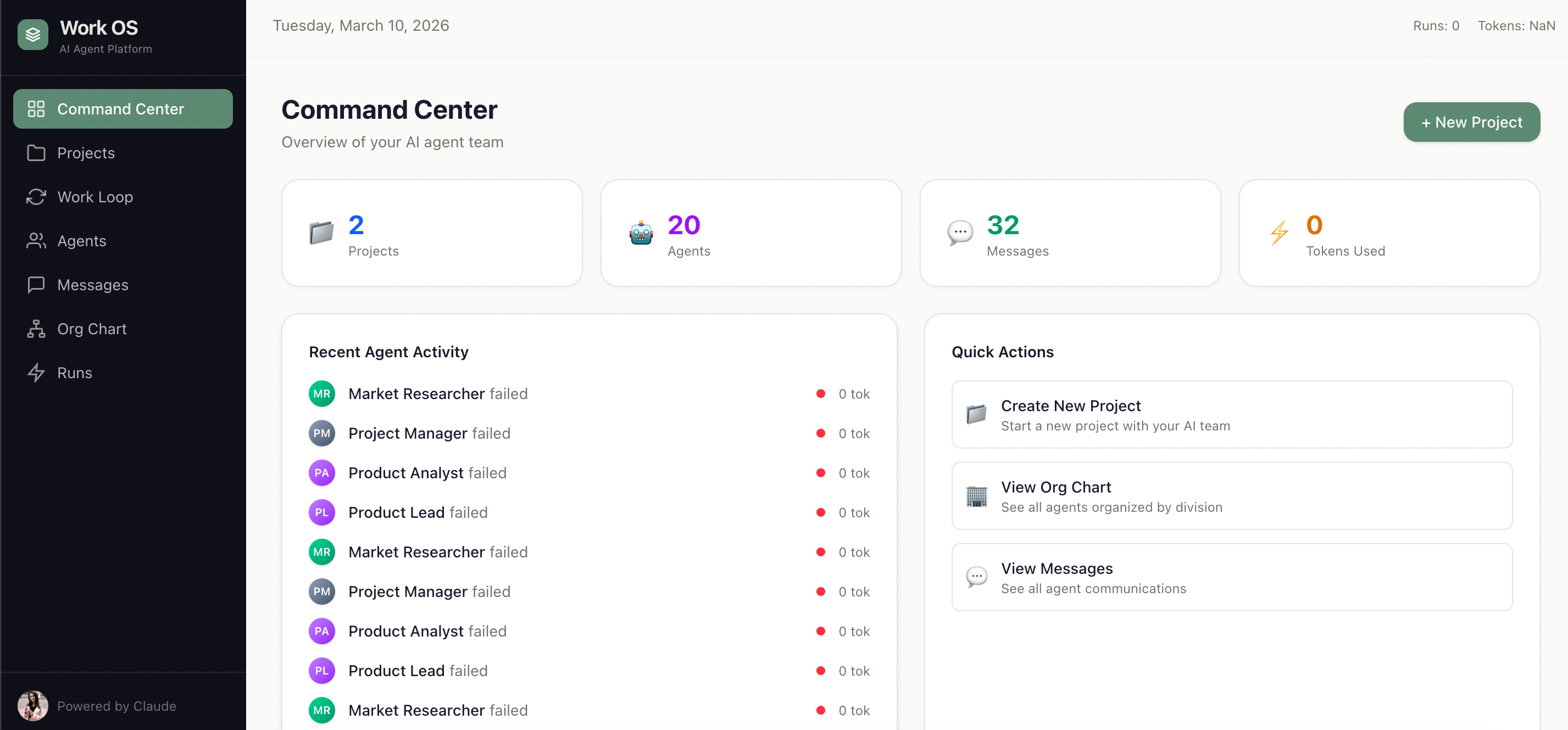Open Messages via the chat bubble icon
The width and height of the screenshot is (1568, 730).
tap(36, 284)
